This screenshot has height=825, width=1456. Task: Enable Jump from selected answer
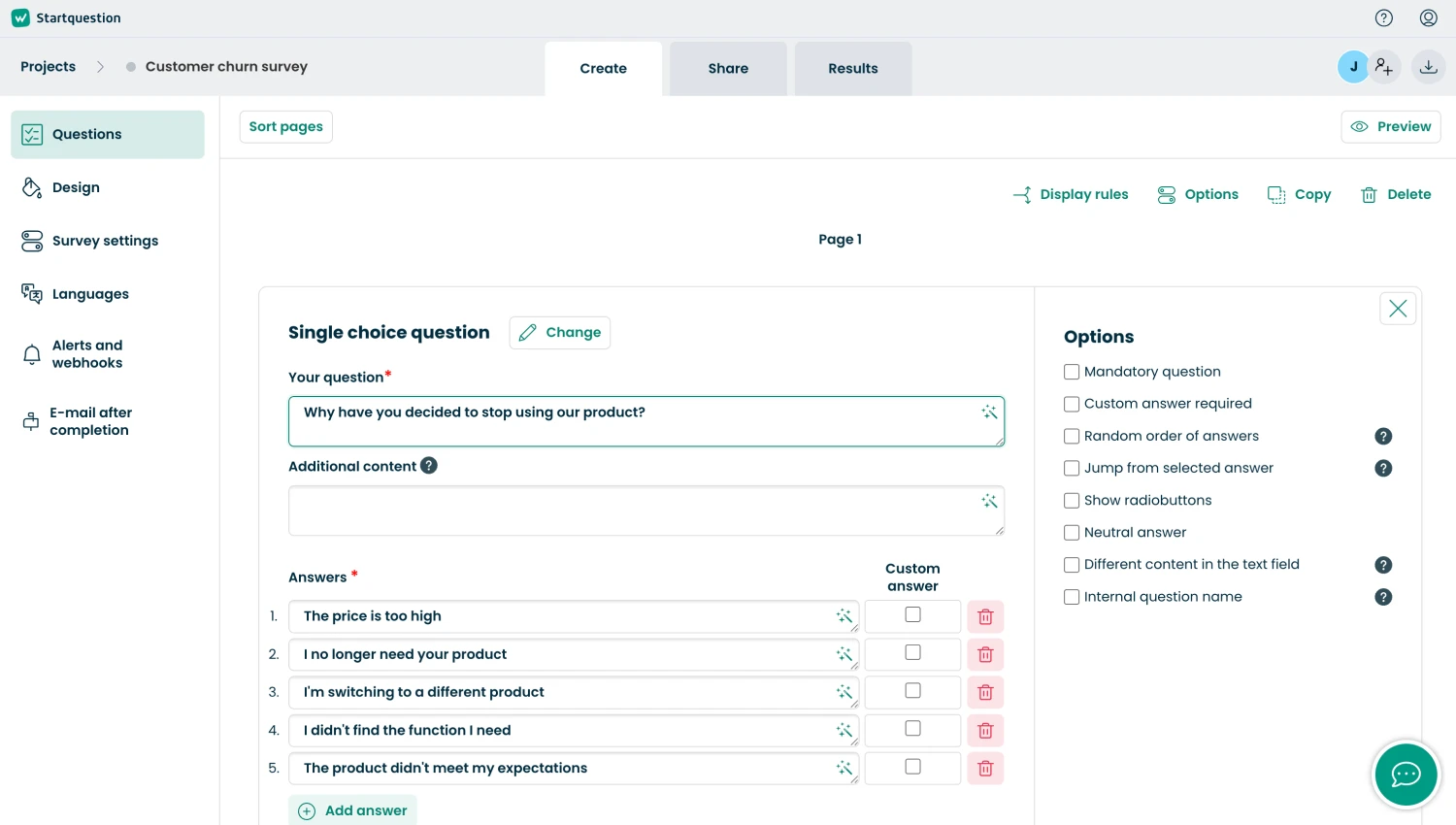[x=1072, y=469]
